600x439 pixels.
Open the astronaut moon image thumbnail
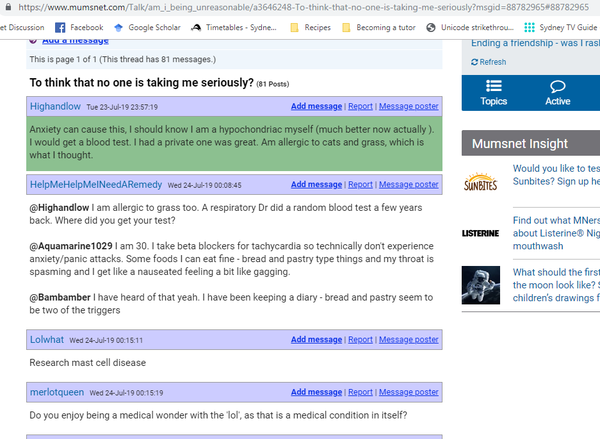(x=481, y=283)
